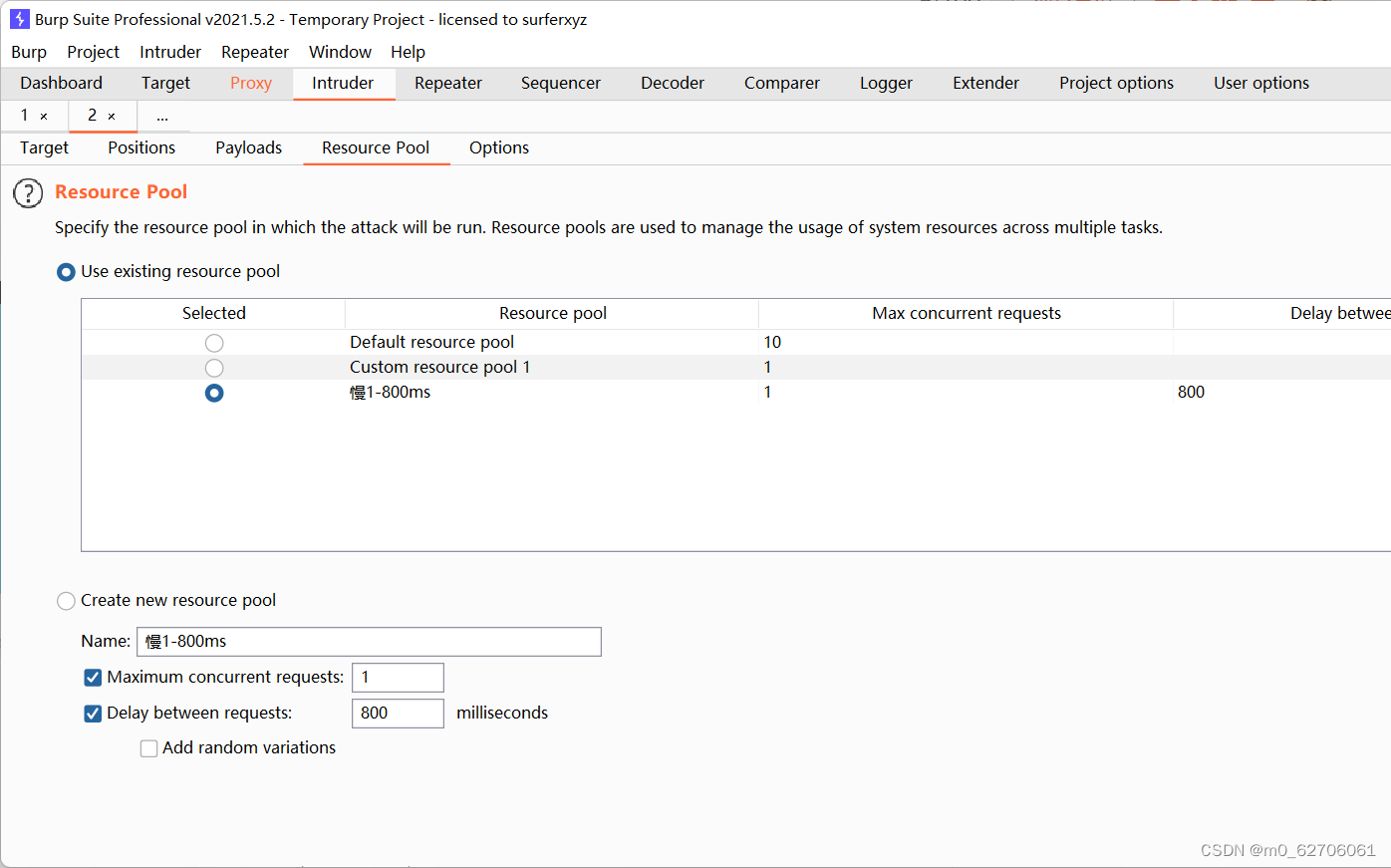1391x868 pixels.
Task: Open the Burp menu
Action: (x=29, y=52)
